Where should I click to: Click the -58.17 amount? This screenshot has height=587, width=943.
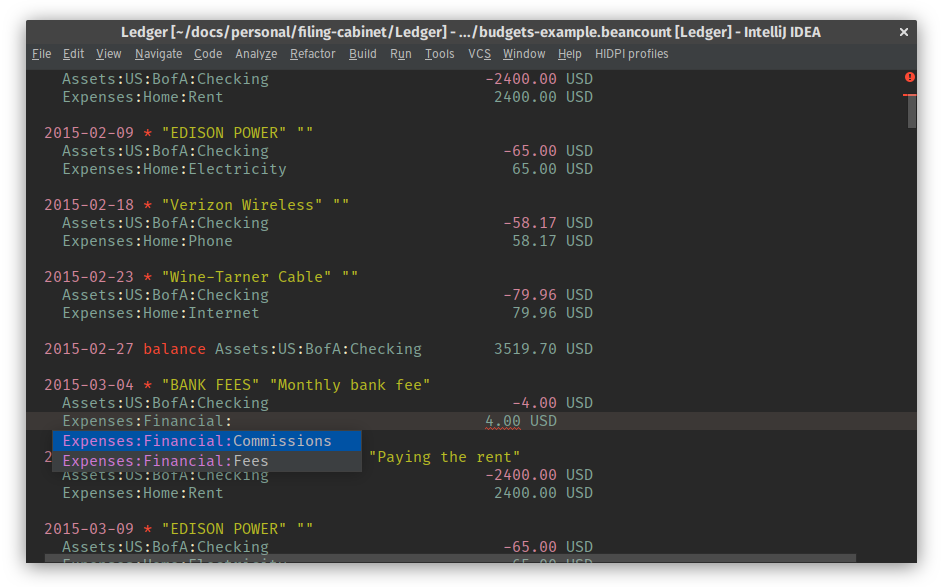[530, 223]
